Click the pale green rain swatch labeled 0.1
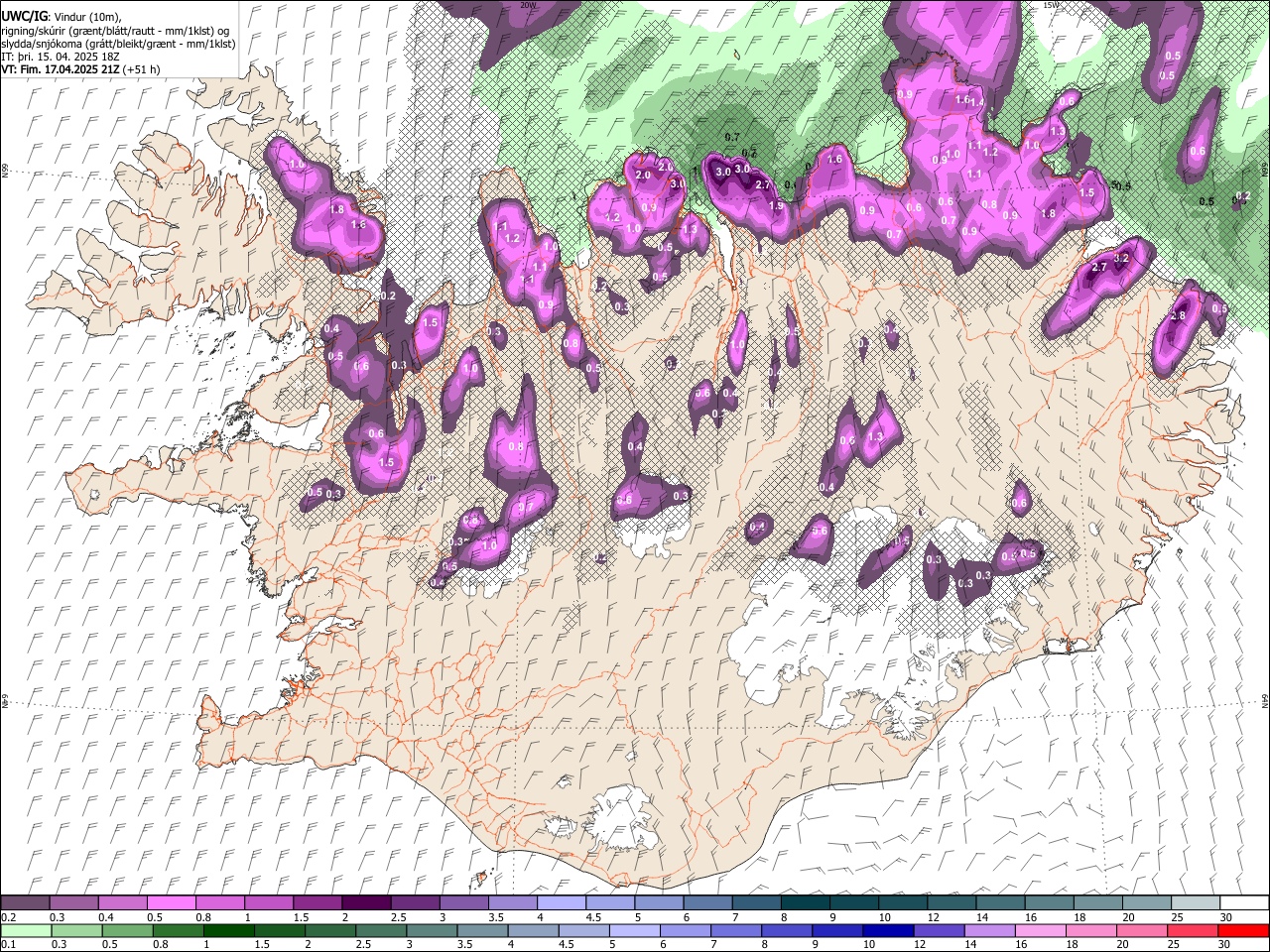 pos(26,930)
